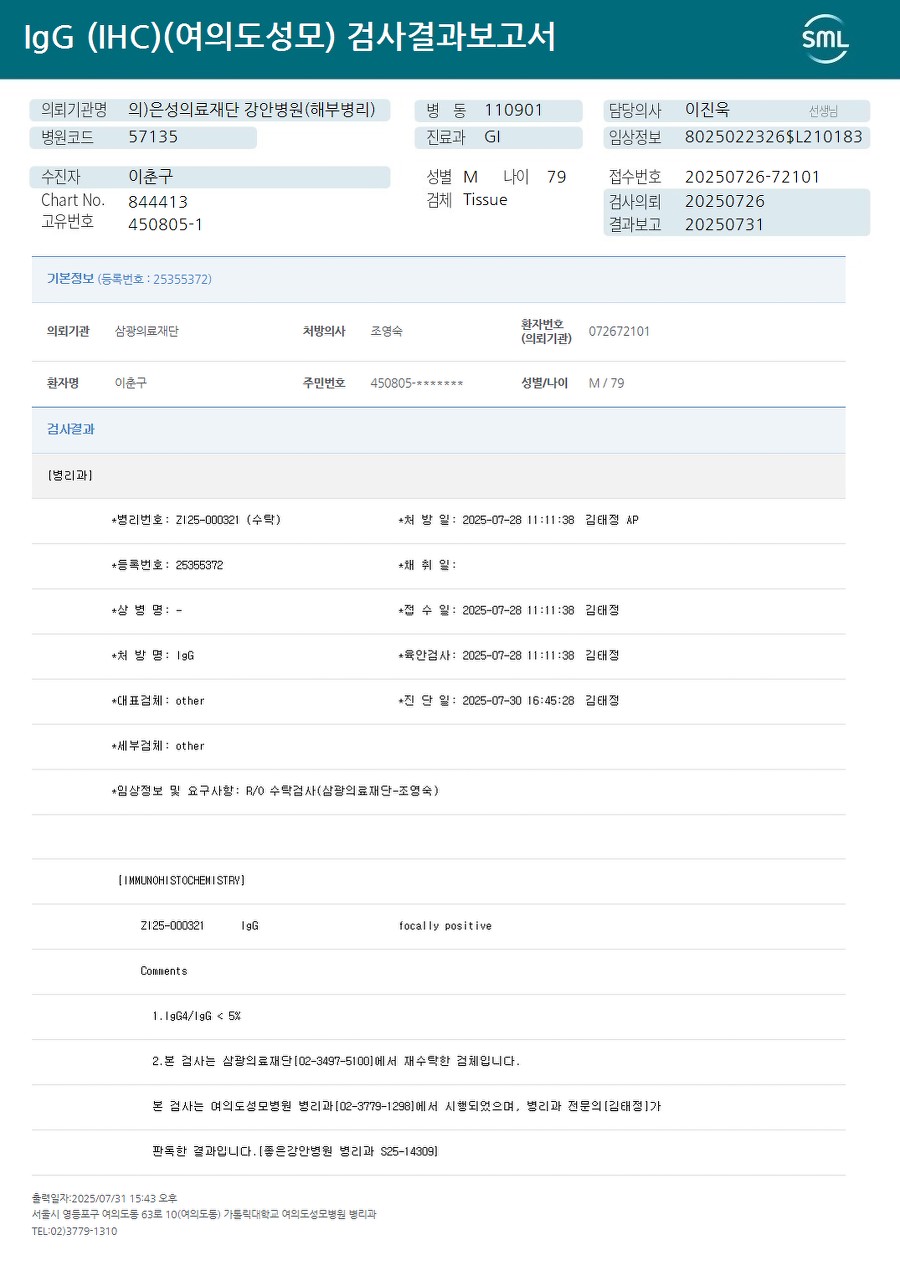Click comment '1.IgG4/IgG < 5%'
Image resolution: width=900 pixels, height=1271 pixels.
196,1016
